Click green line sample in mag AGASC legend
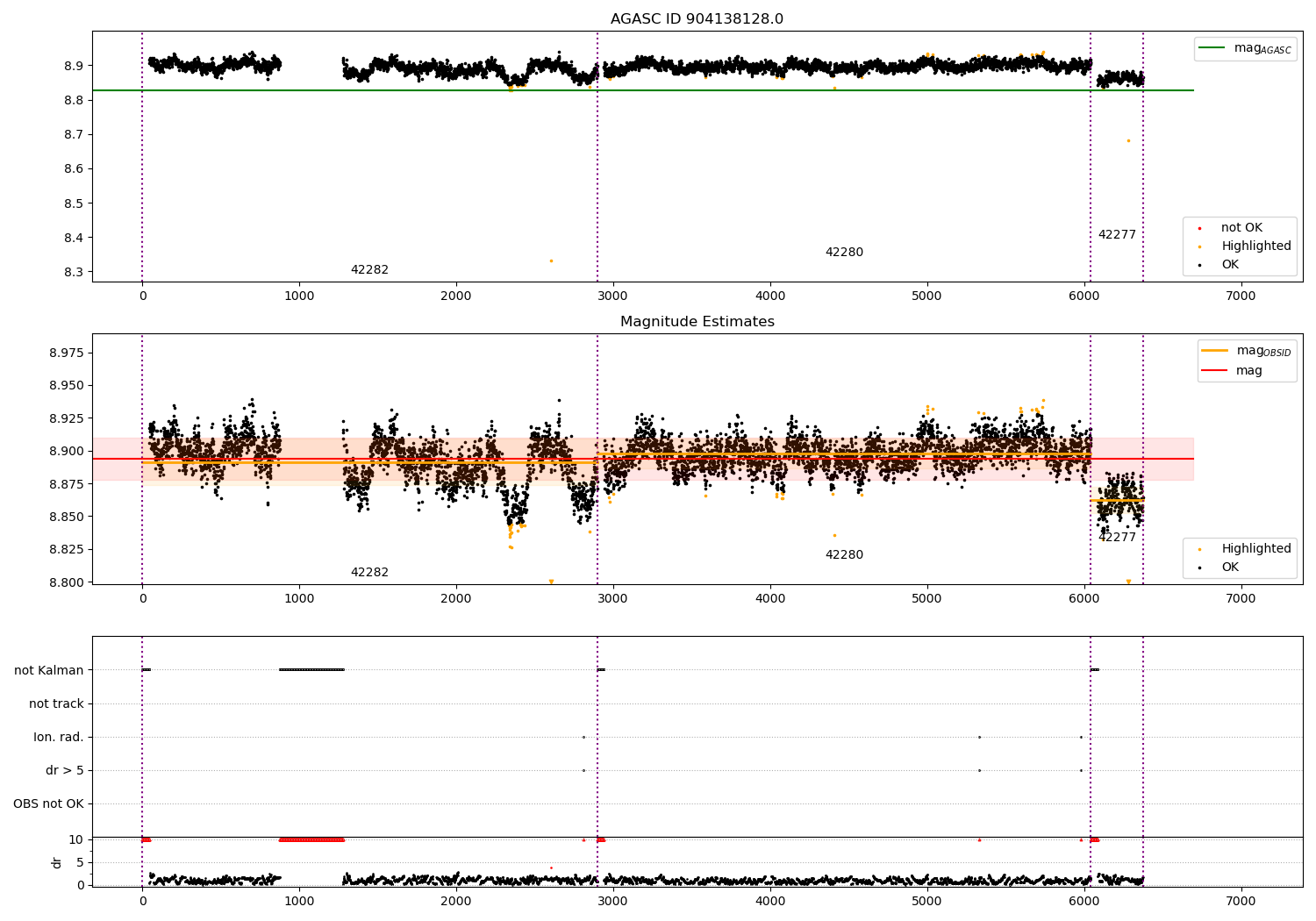Image resolution: width=1316 pixels, height=921 pixels. click(1213, 47)
